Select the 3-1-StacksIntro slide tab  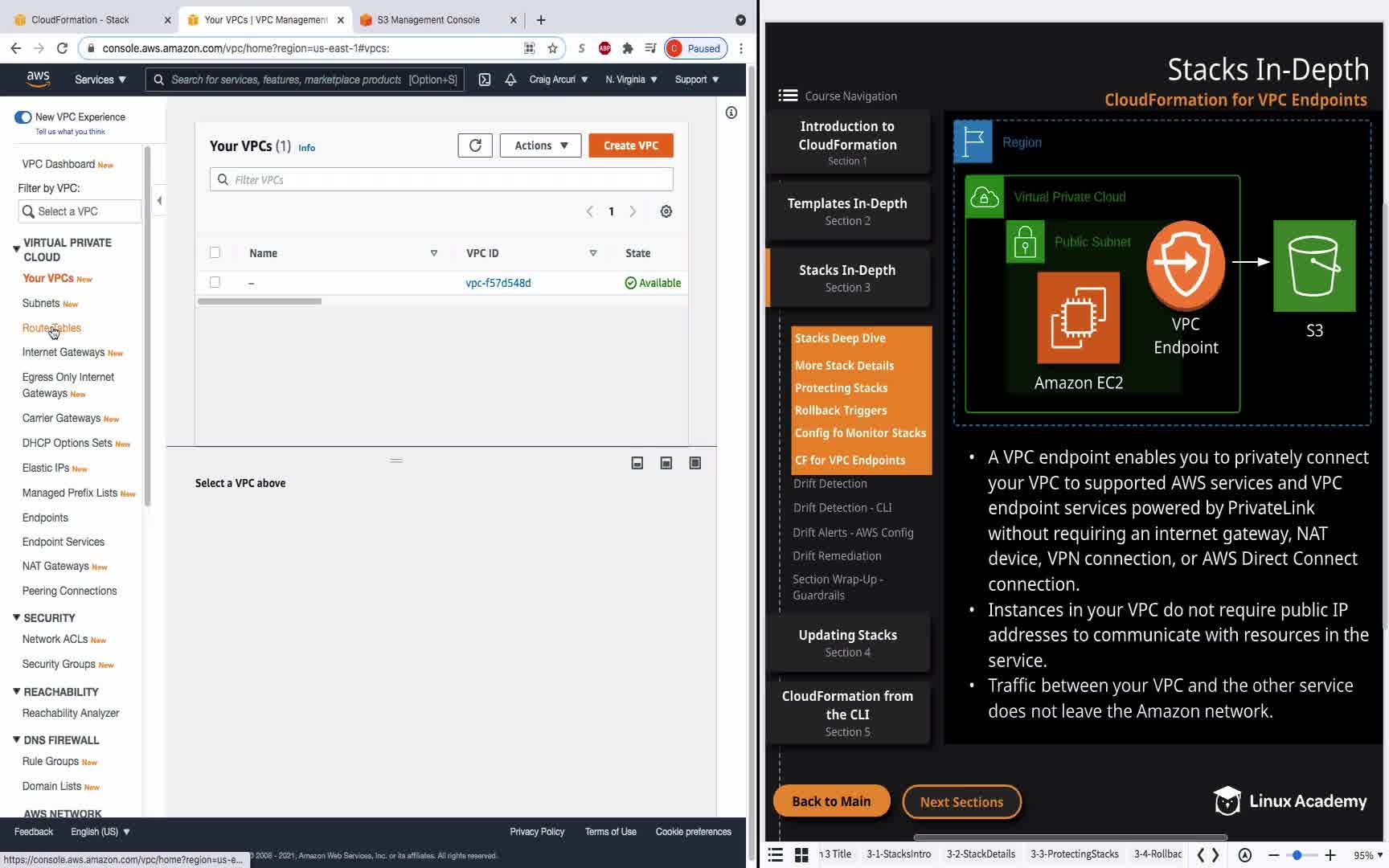899,854
